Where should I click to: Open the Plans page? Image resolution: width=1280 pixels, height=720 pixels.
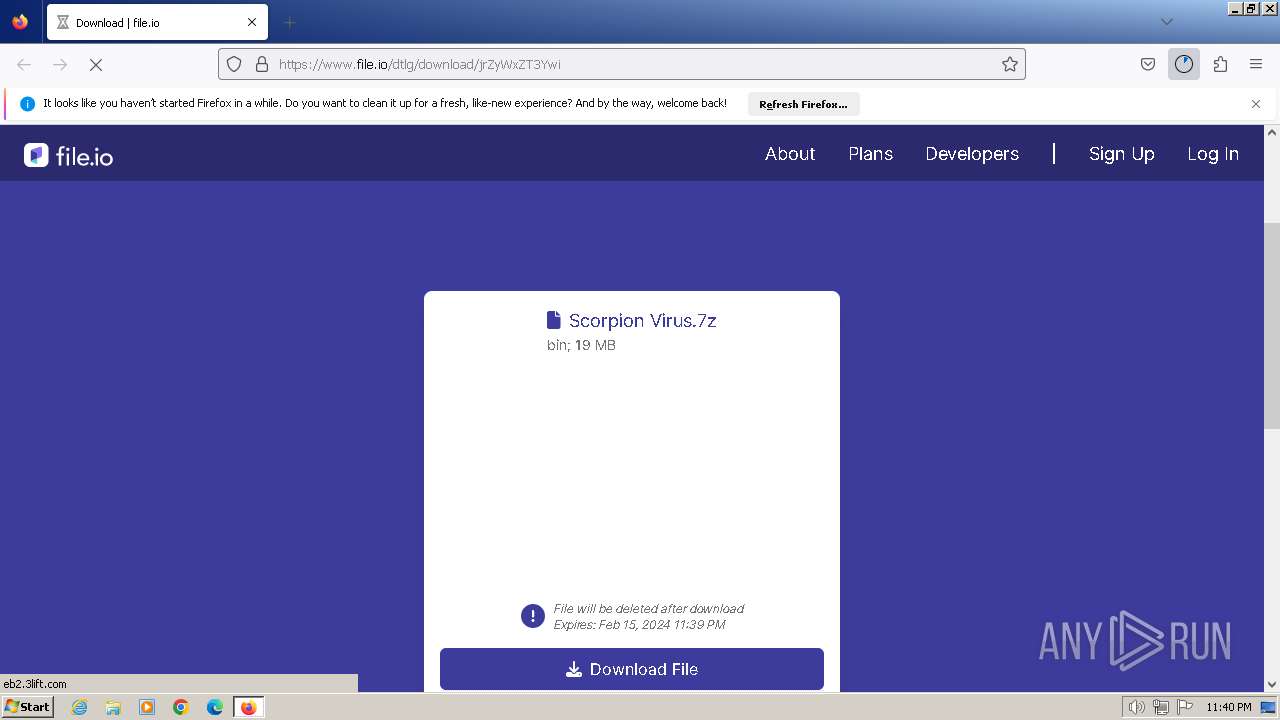[870, 154]
